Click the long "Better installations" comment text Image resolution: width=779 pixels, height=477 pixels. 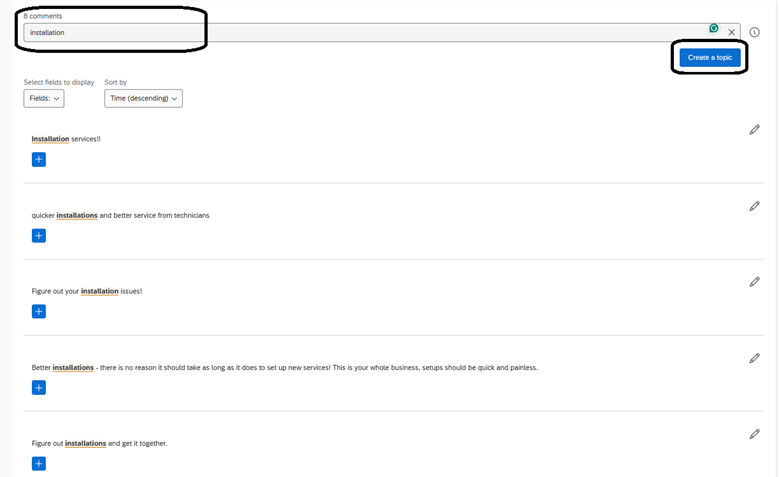(285, 368)
